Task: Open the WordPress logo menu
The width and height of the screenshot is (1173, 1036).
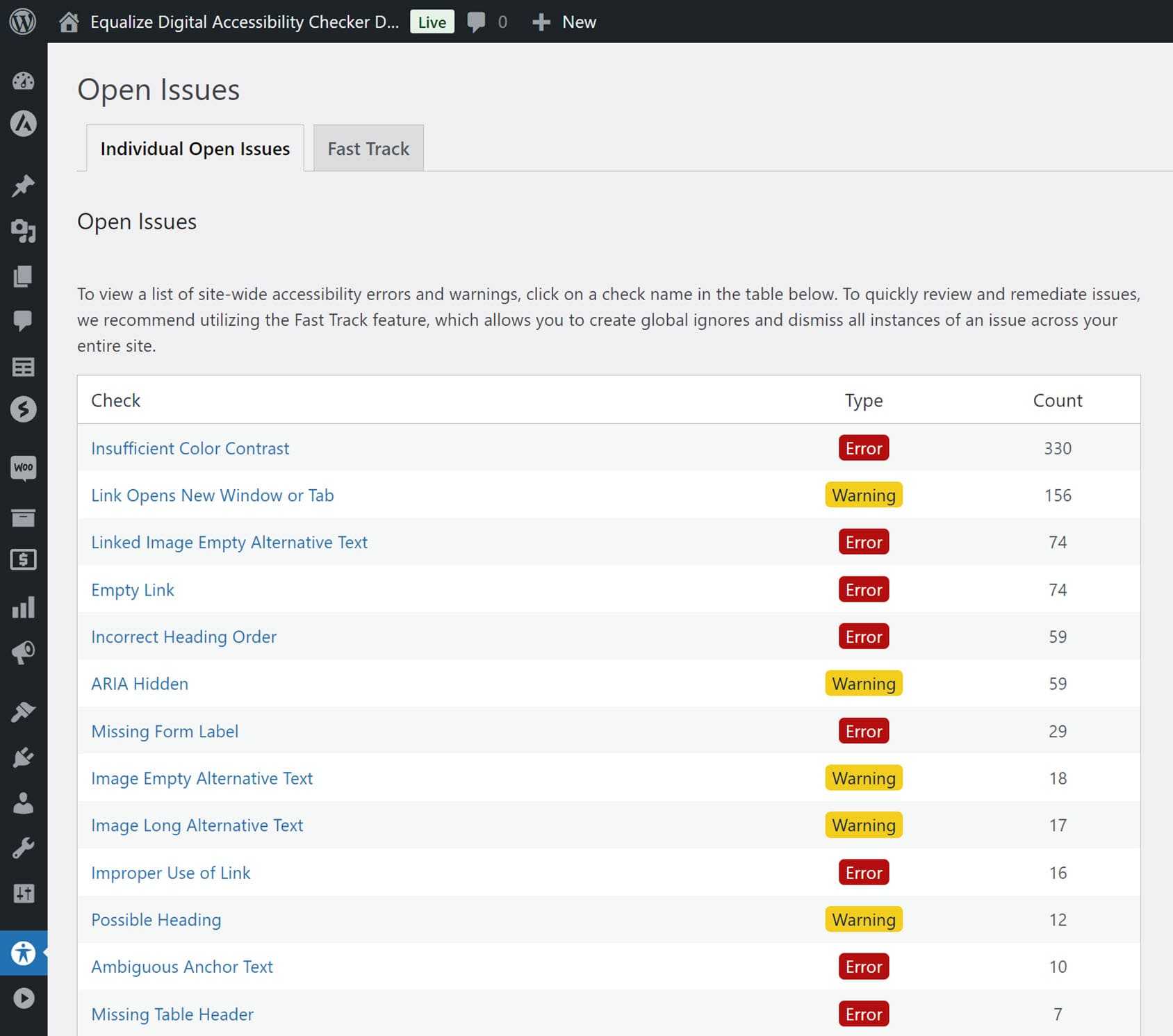Action: pyautogui.click(x=23, y=22)
